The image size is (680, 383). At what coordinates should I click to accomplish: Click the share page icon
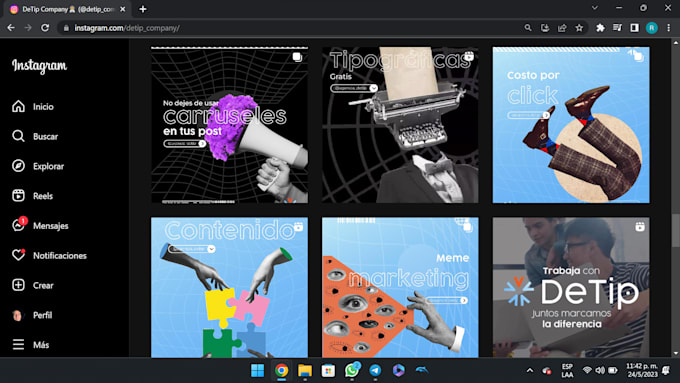coord(562,28)
